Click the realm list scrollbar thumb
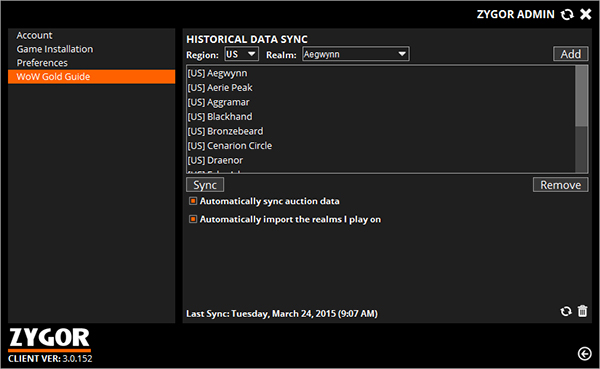 tap(581, 96)
